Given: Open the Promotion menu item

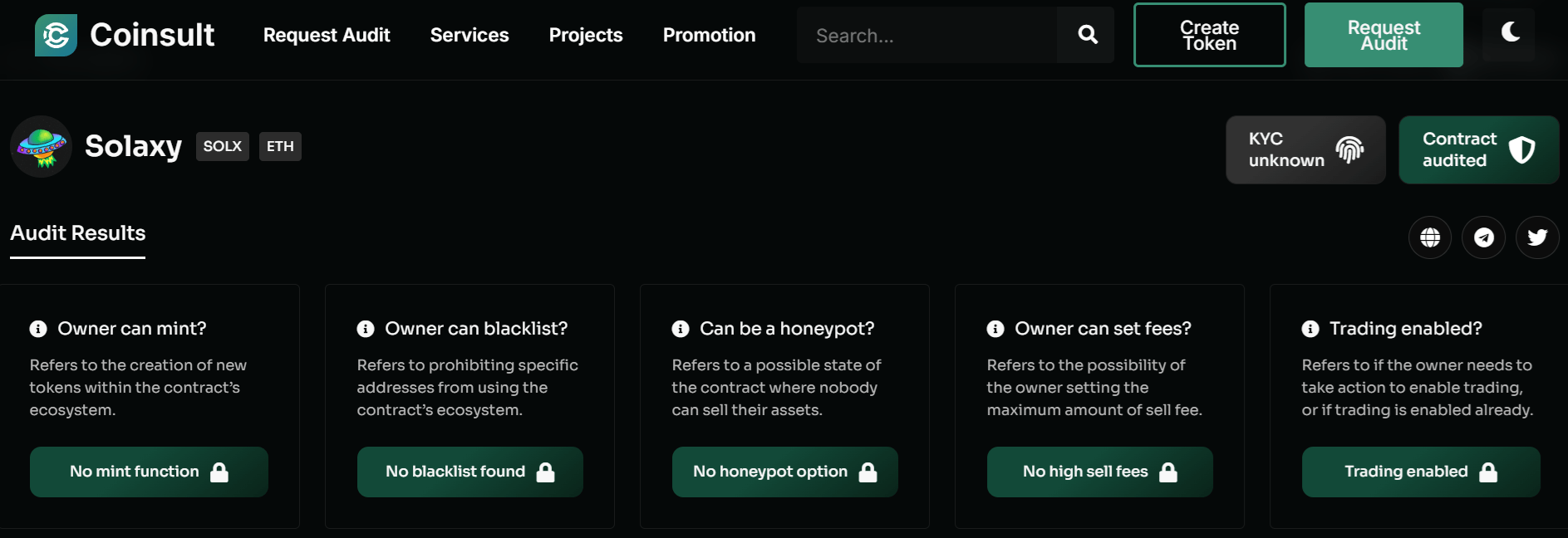Looking at the screenshot, I should point(710,35).
